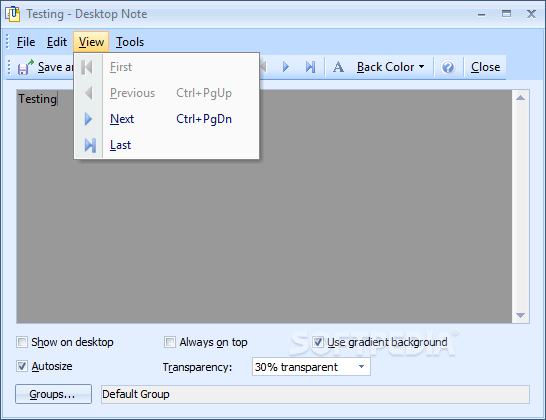Click the Desktop Note app icon in title bar
This screenshot has width=546, height=420.
13,14
